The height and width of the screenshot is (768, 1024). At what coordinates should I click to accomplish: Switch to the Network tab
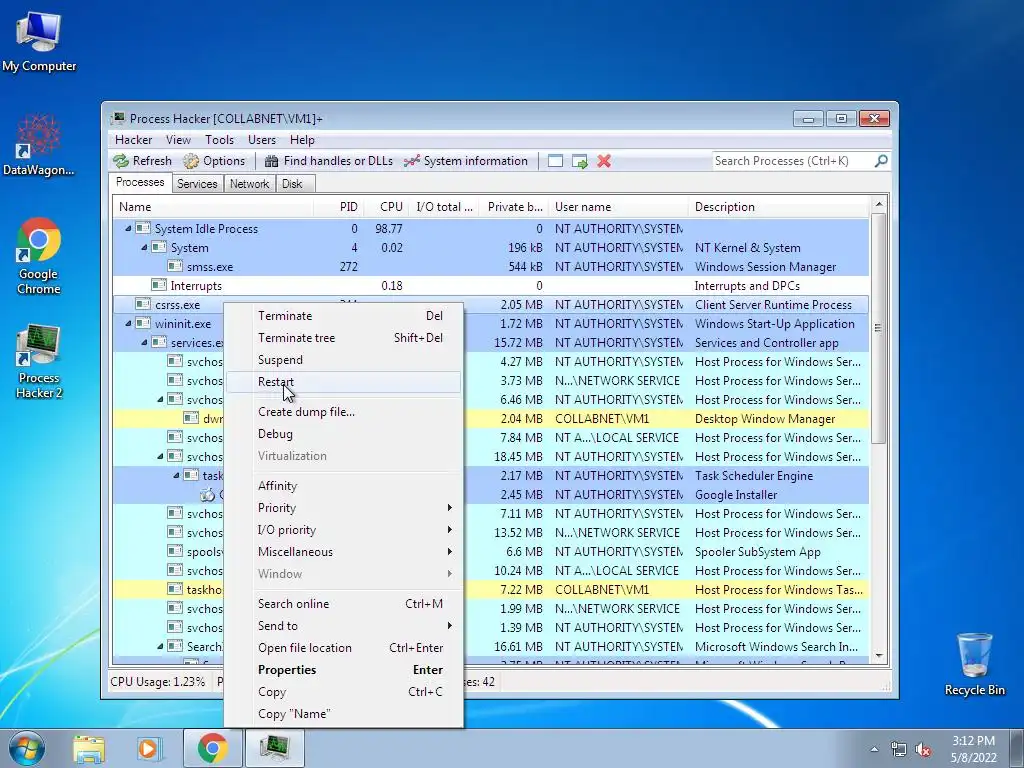(x=249, y=184)
